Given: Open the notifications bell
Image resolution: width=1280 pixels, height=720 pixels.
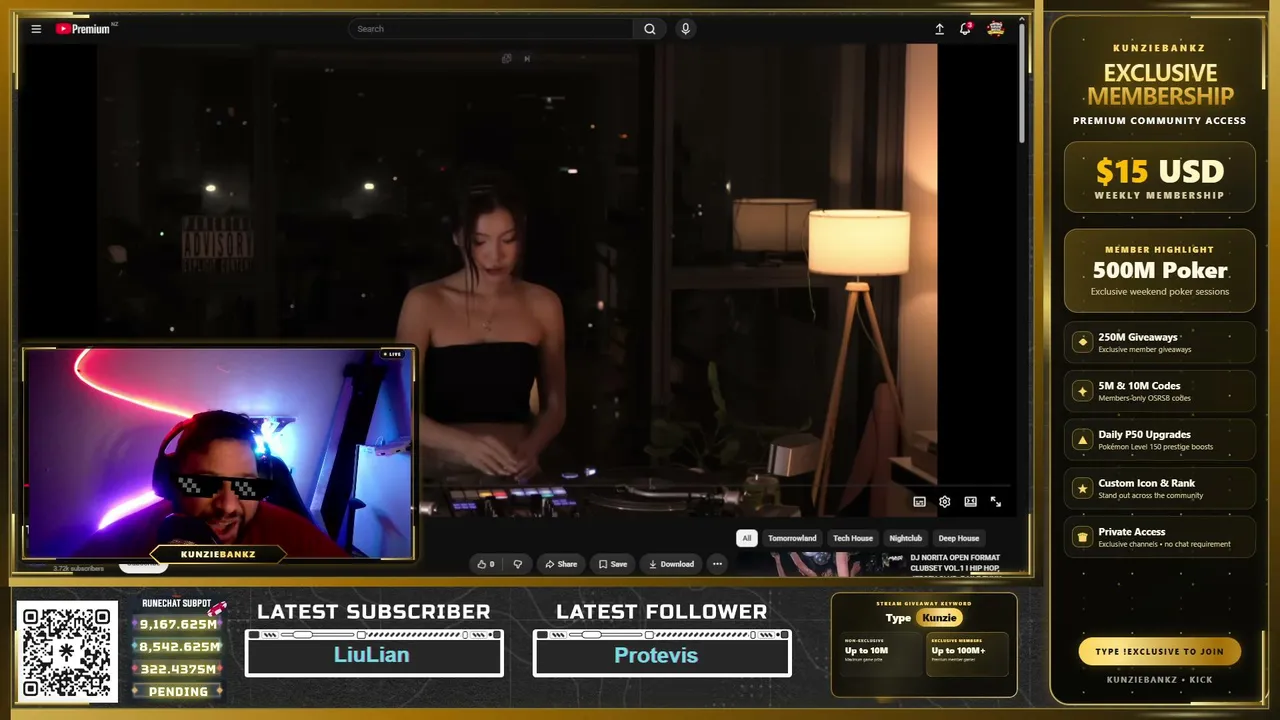Looking at the screenshot, I should [x=965, y=29].
